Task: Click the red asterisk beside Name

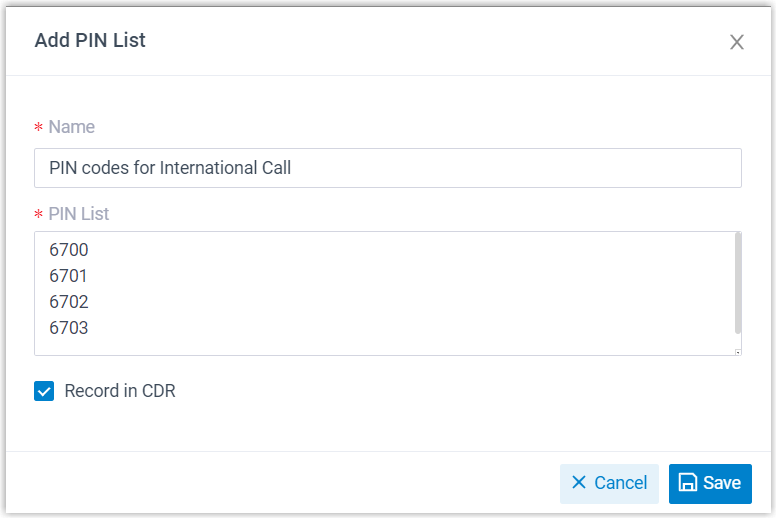Action: [39, 129]
